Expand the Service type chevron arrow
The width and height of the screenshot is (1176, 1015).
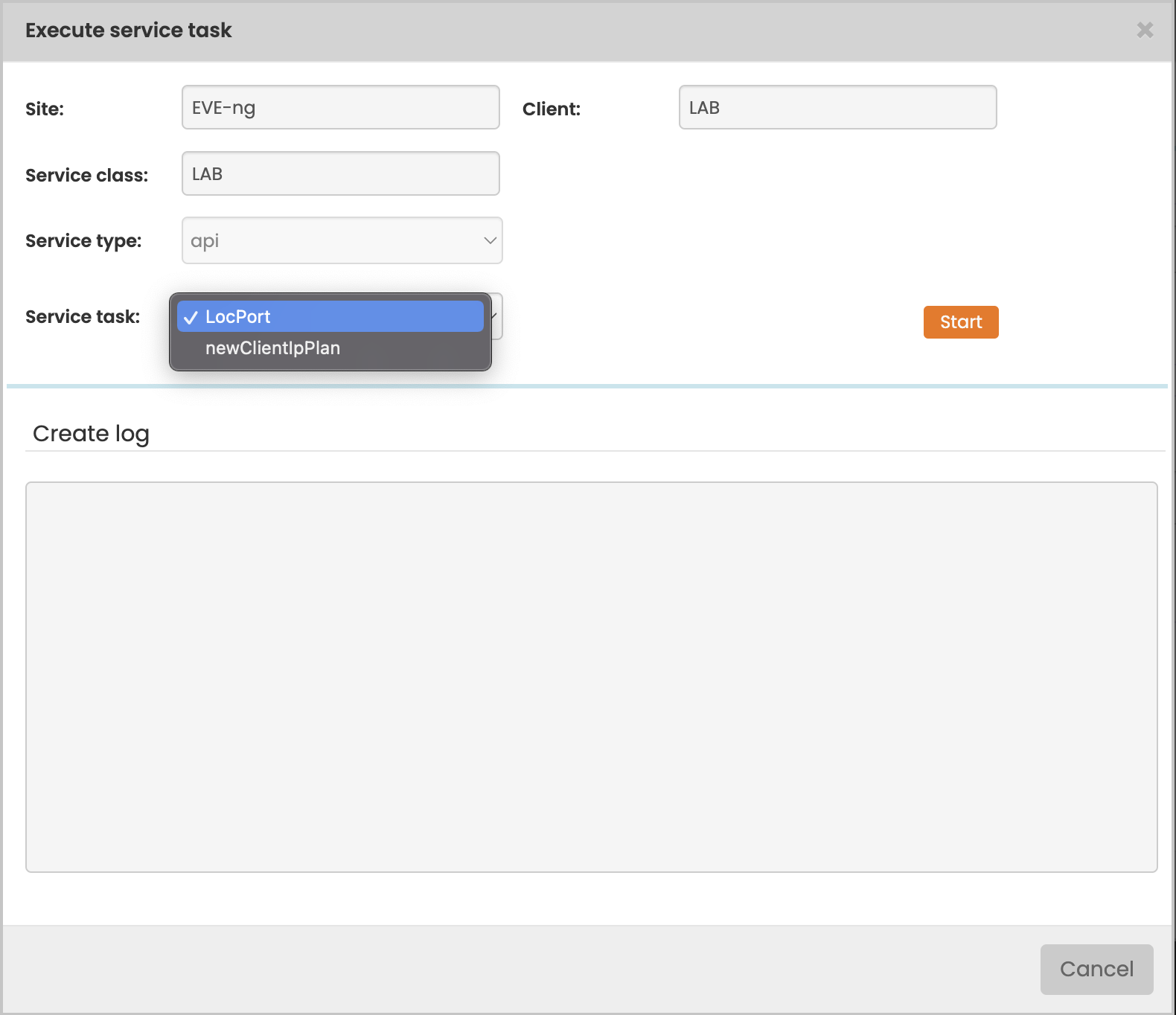[490, 240]
